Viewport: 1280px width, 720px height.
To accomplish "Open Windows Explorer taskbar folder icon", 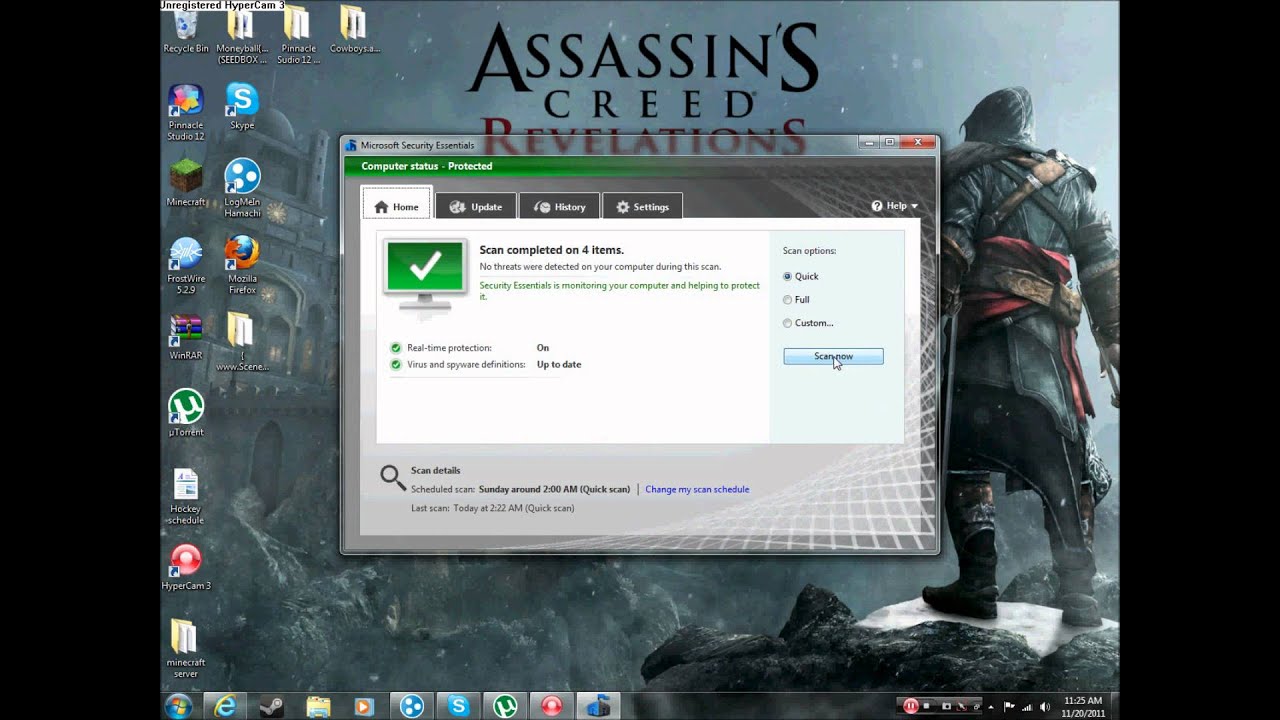I will pos(317,706).
